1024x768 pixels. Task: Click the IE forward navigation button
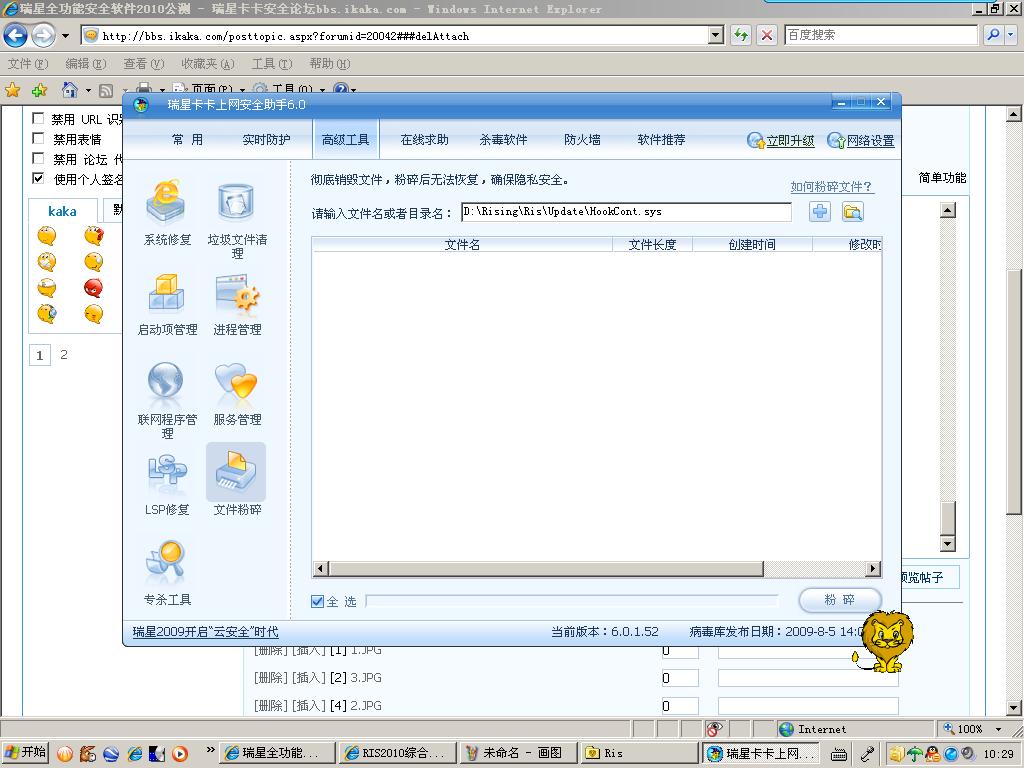43,35
